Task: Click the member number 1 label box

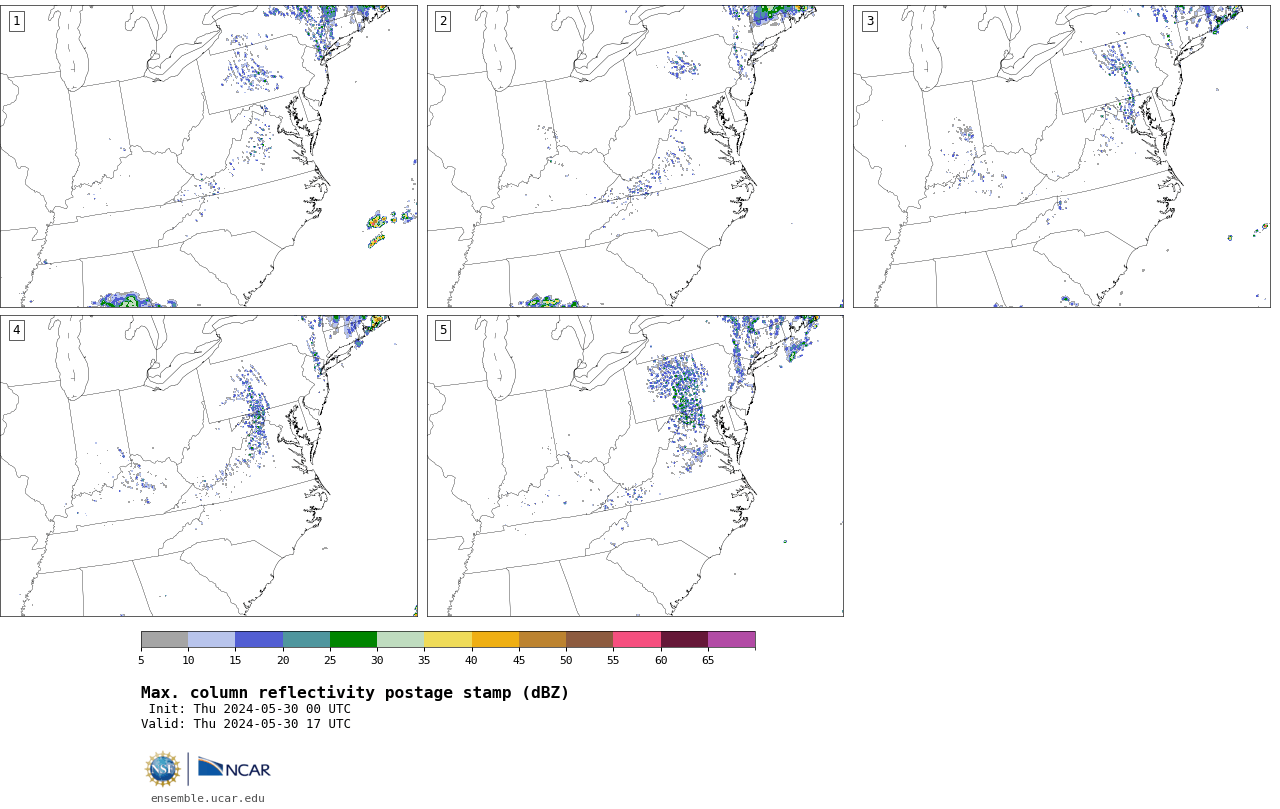Action: click(x=16, y=21)
